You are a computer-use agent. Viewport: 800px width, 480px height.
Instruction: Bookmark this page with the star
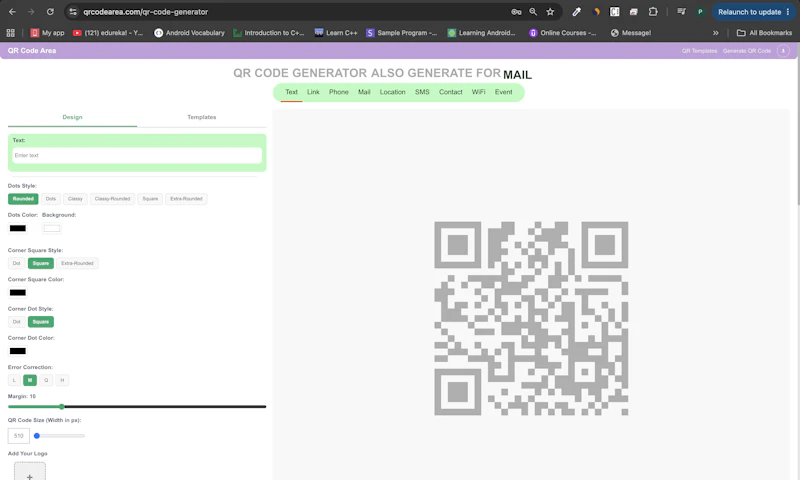click(x=550, y=12)
